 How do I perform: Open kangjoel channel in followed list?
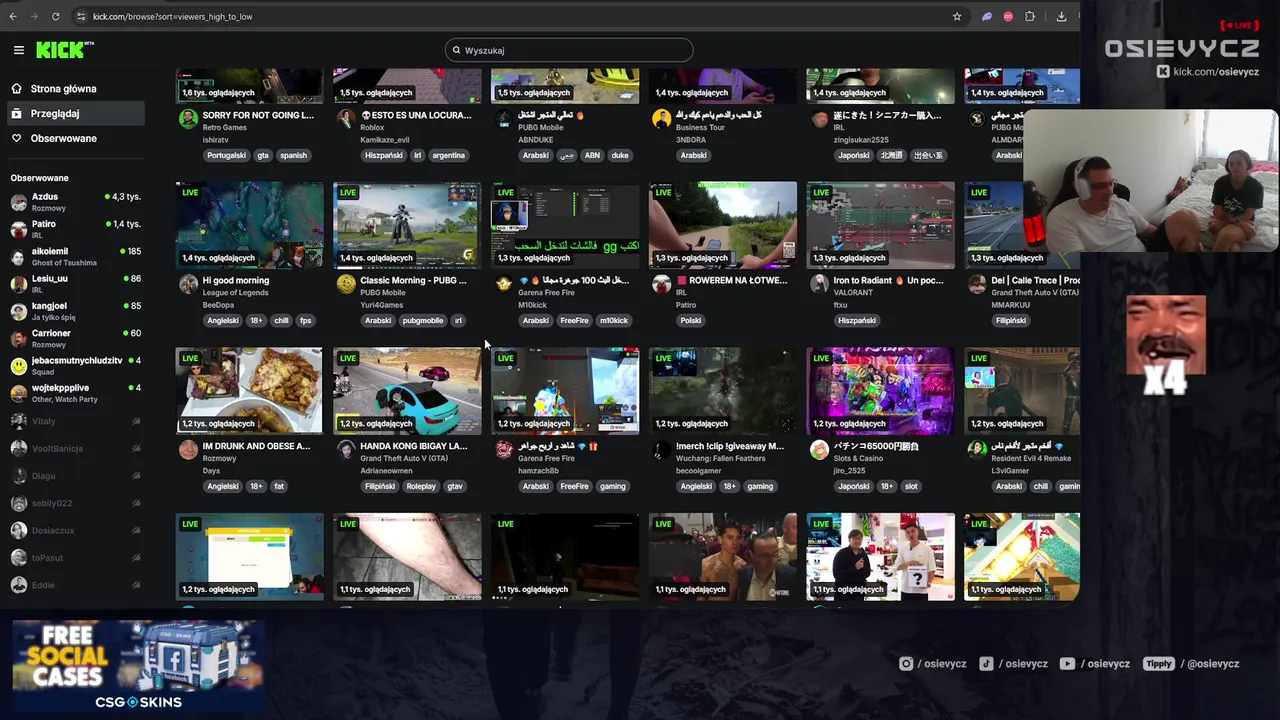[74, 311]
